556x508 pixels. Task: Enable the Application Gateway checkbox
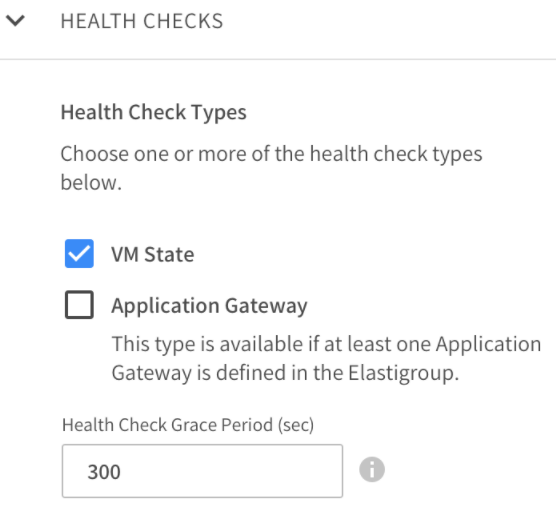[79, 305]
